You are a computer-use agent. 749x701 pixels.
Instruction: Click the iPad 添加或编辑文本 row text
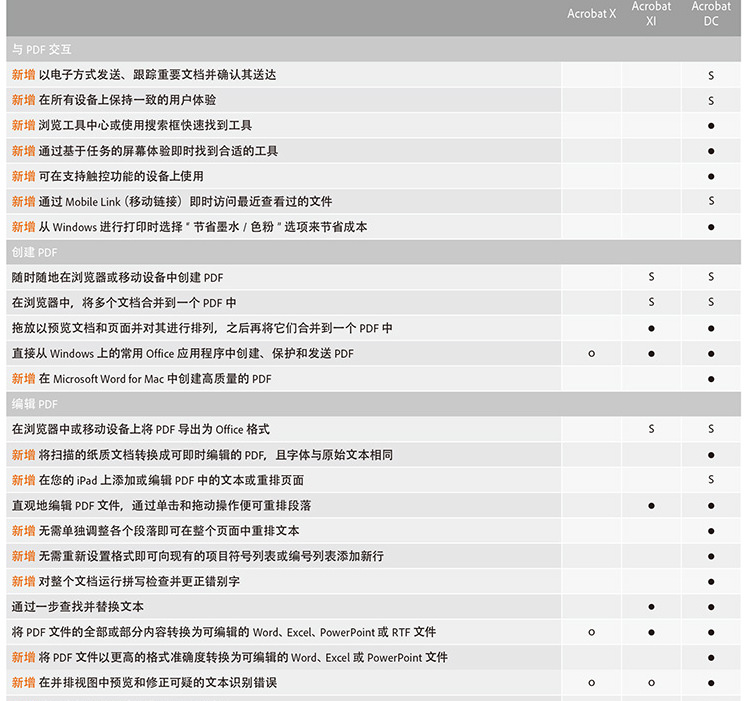[x=171, y=480]
